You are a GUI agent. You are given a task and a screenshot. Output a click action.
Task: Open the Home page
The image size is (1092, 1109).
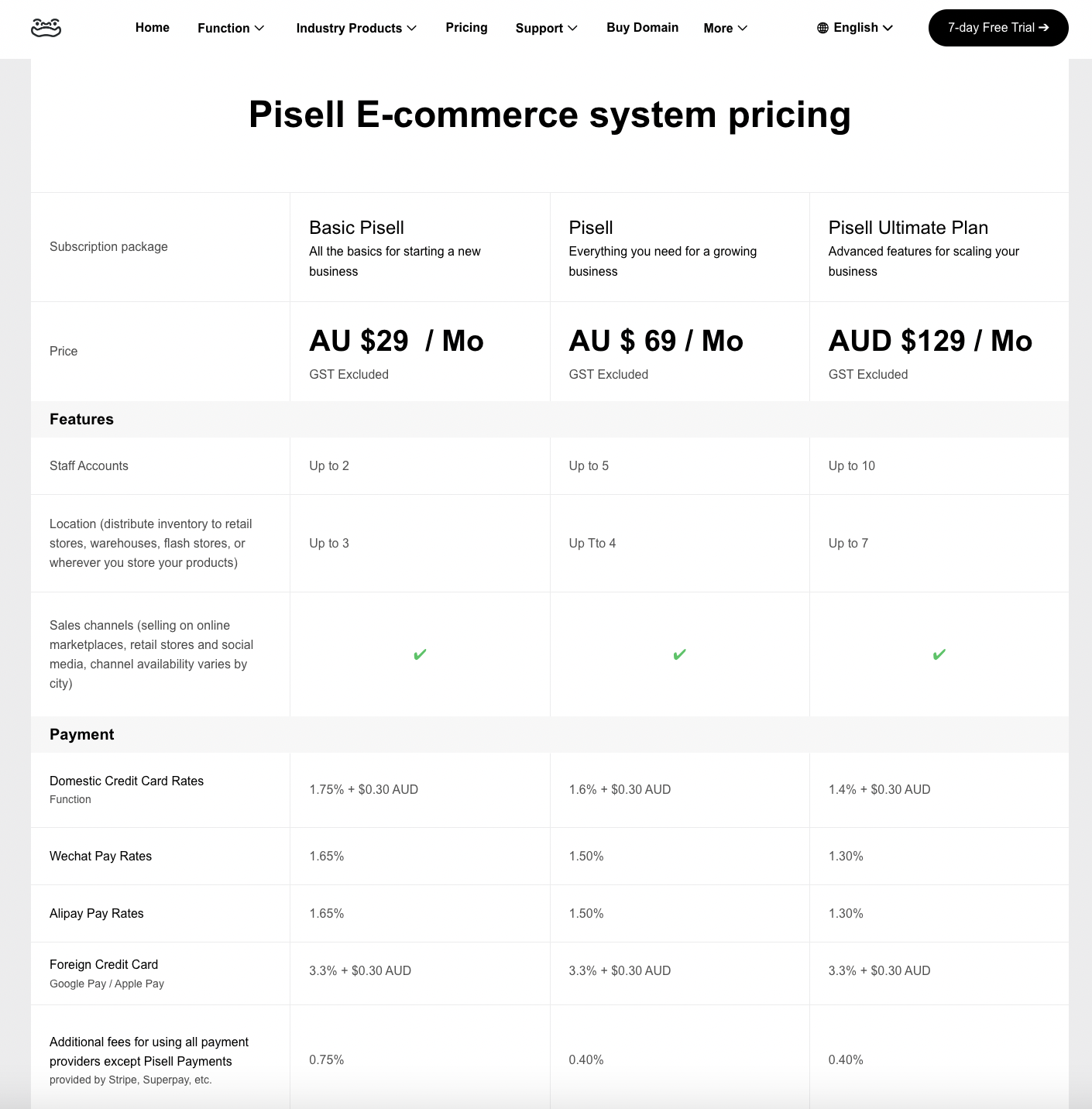click(153, 28)
